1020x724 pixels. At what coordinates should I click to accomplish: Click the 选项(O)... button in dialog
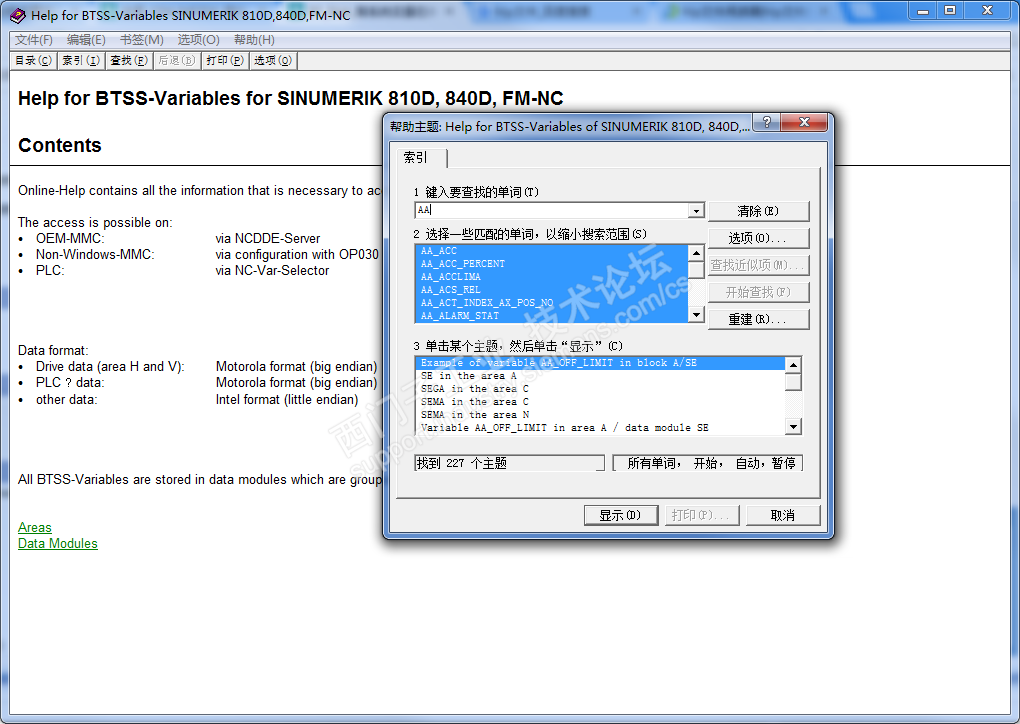point(758,238)
